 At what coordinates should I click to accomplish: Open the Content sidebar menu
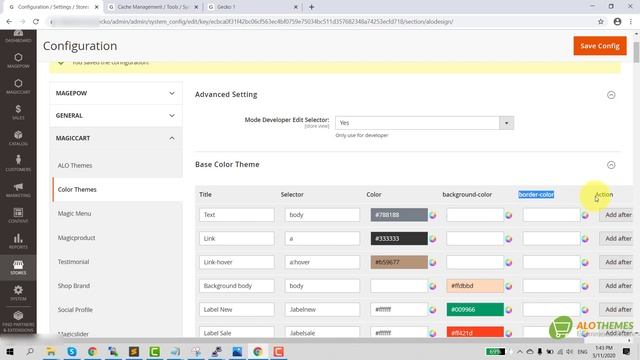(x=18, y=215)
